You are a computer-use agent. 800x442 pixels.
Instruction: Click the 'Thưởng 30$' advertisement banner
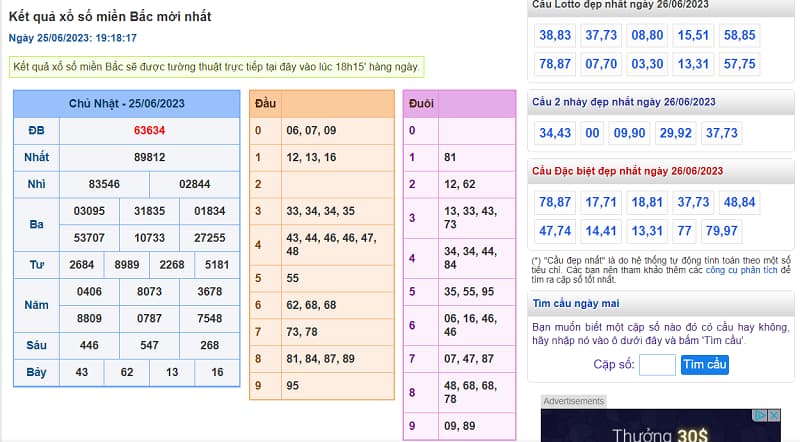pos(660,432)
